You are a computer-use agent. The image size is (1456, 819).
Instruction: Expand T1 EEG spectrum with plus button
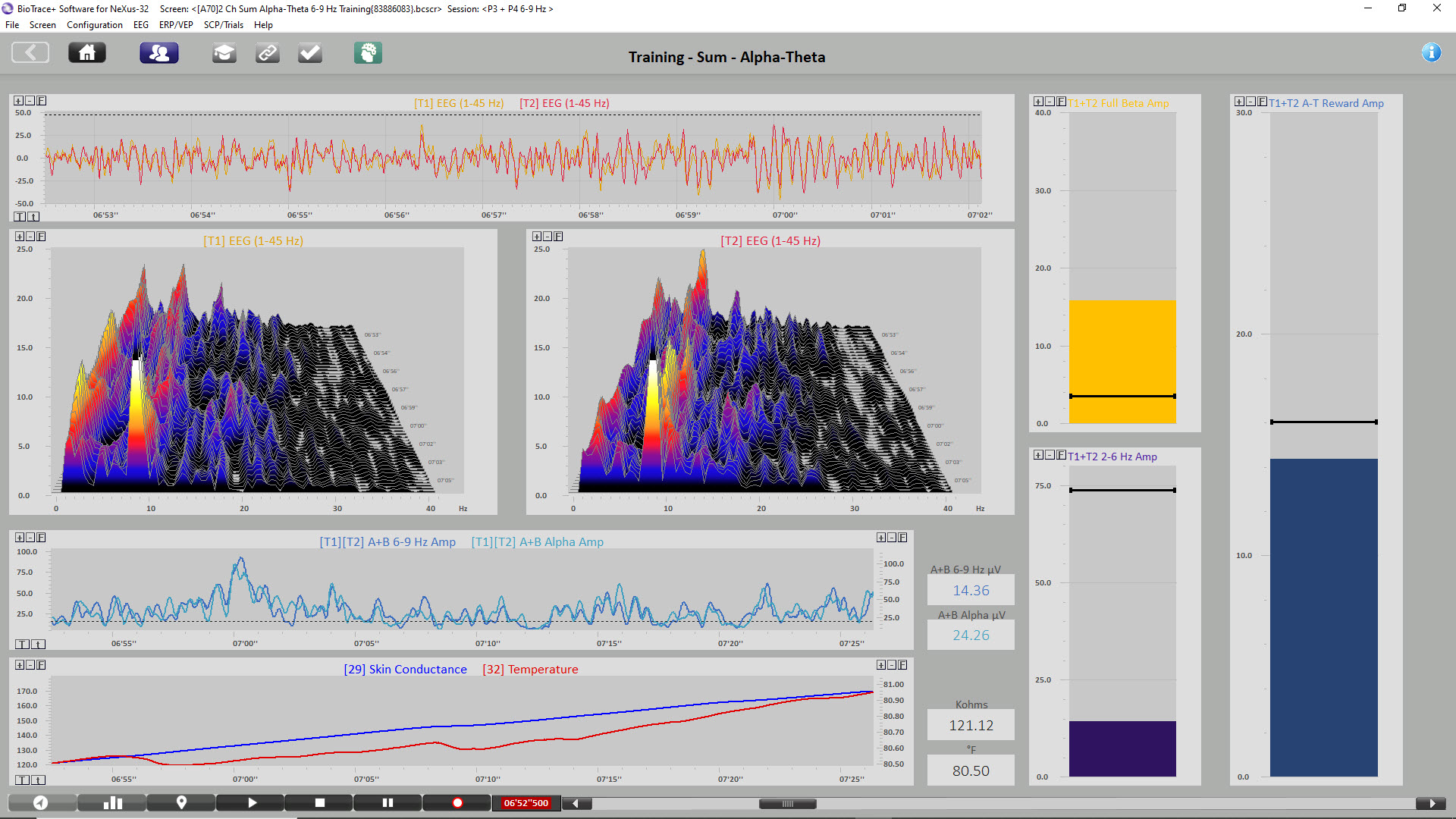click(x=20, y=237)
